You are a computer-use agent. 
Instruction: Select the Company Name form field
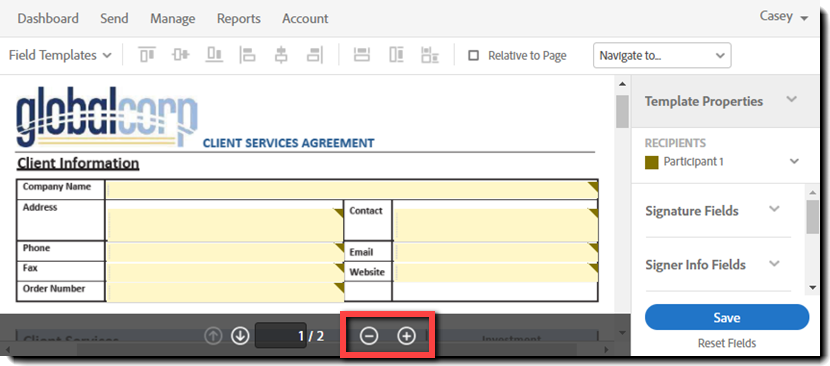point(352,190)
